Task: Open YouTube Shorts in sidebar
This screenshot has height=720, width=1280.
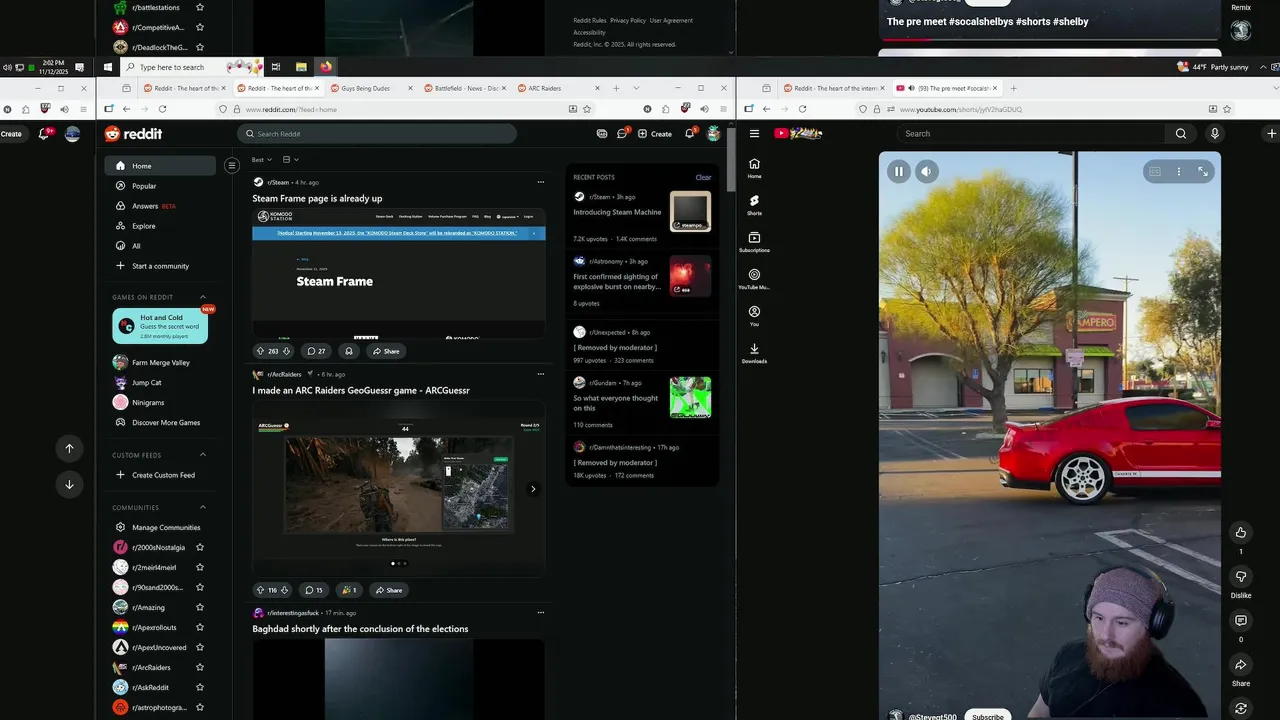Action: tap(754, 205)
